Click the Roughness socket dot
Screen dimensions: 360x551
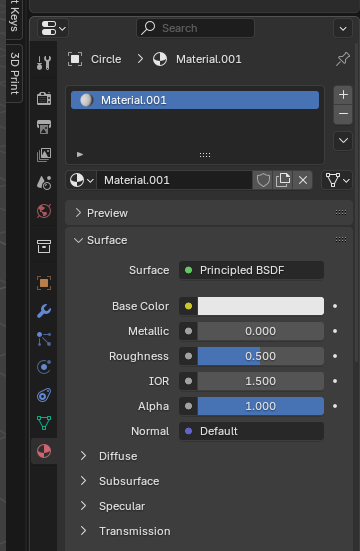pyautogui.click(x=188, y=356)
